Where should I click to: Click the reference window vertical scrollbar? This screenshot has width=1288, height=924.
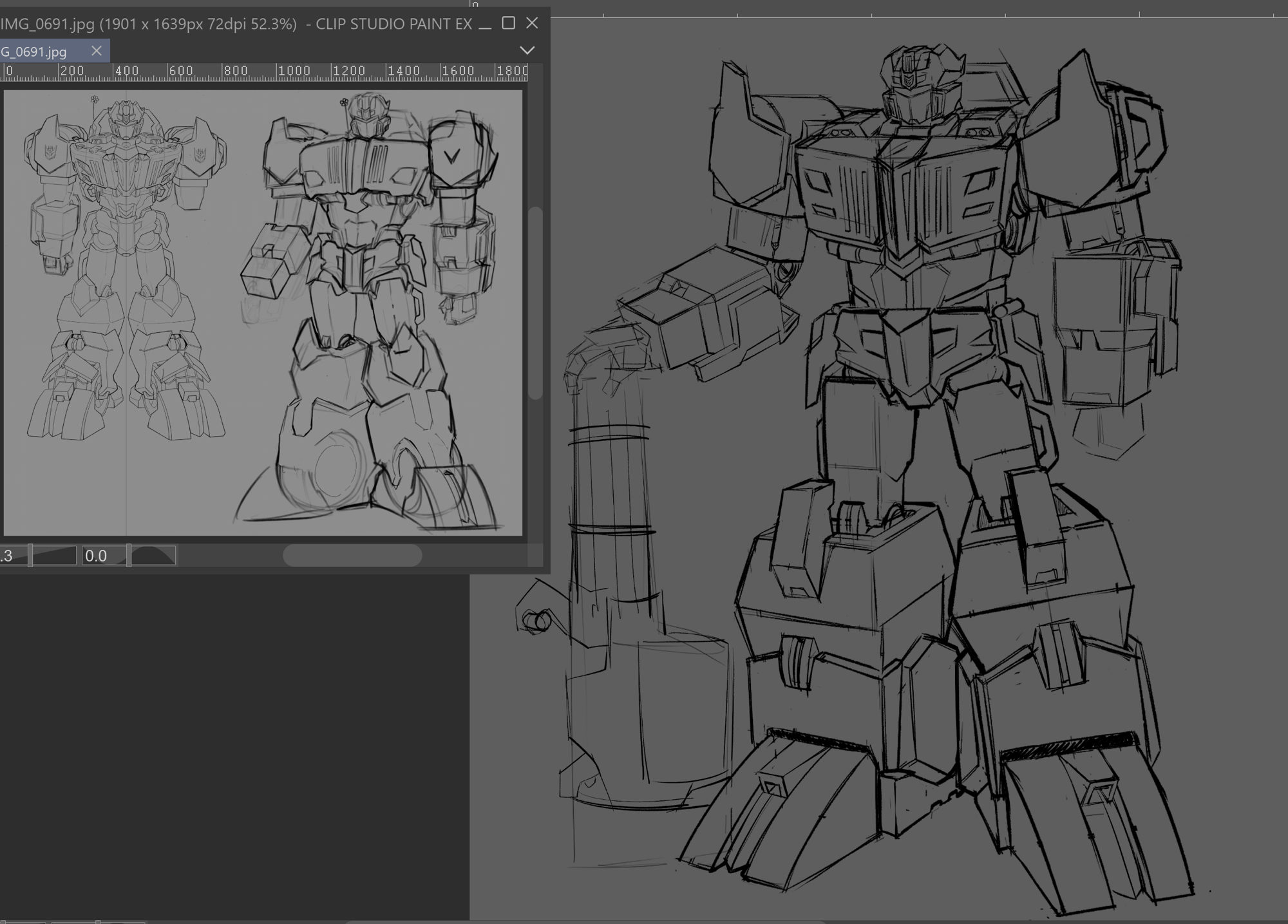coord(535,303)
